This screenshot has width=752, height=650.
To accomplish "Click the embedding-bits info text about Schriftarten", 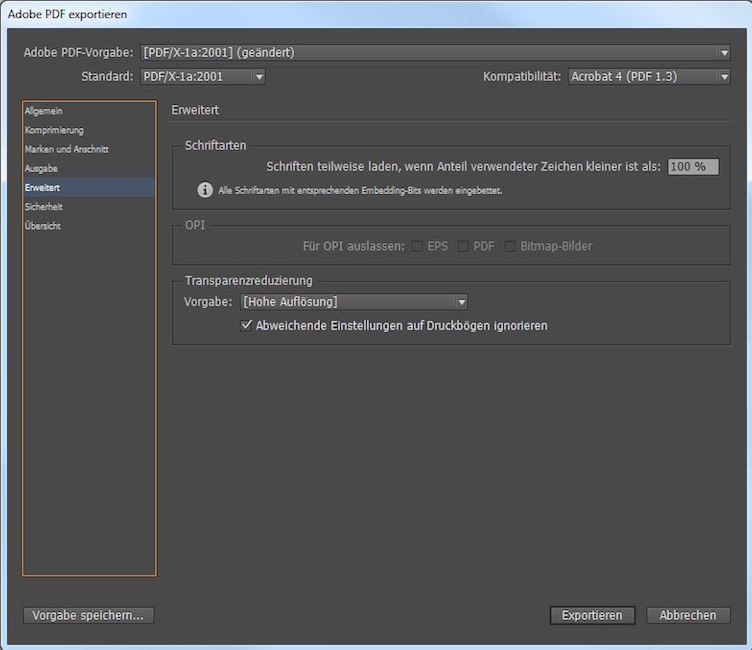I will pos(360,190).
